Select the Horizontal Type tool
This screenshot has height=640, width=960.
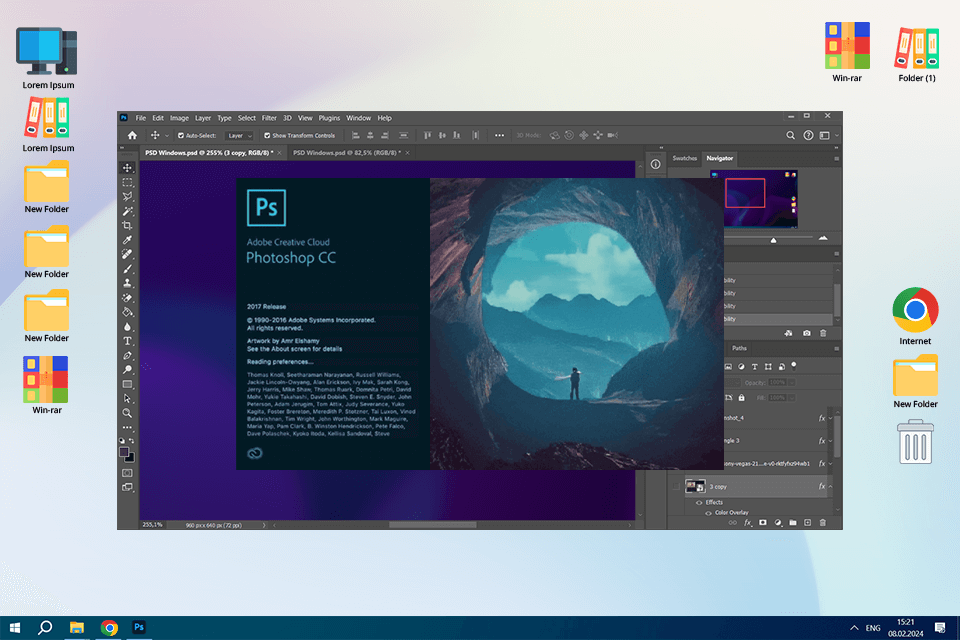click(x=127, y=341)
